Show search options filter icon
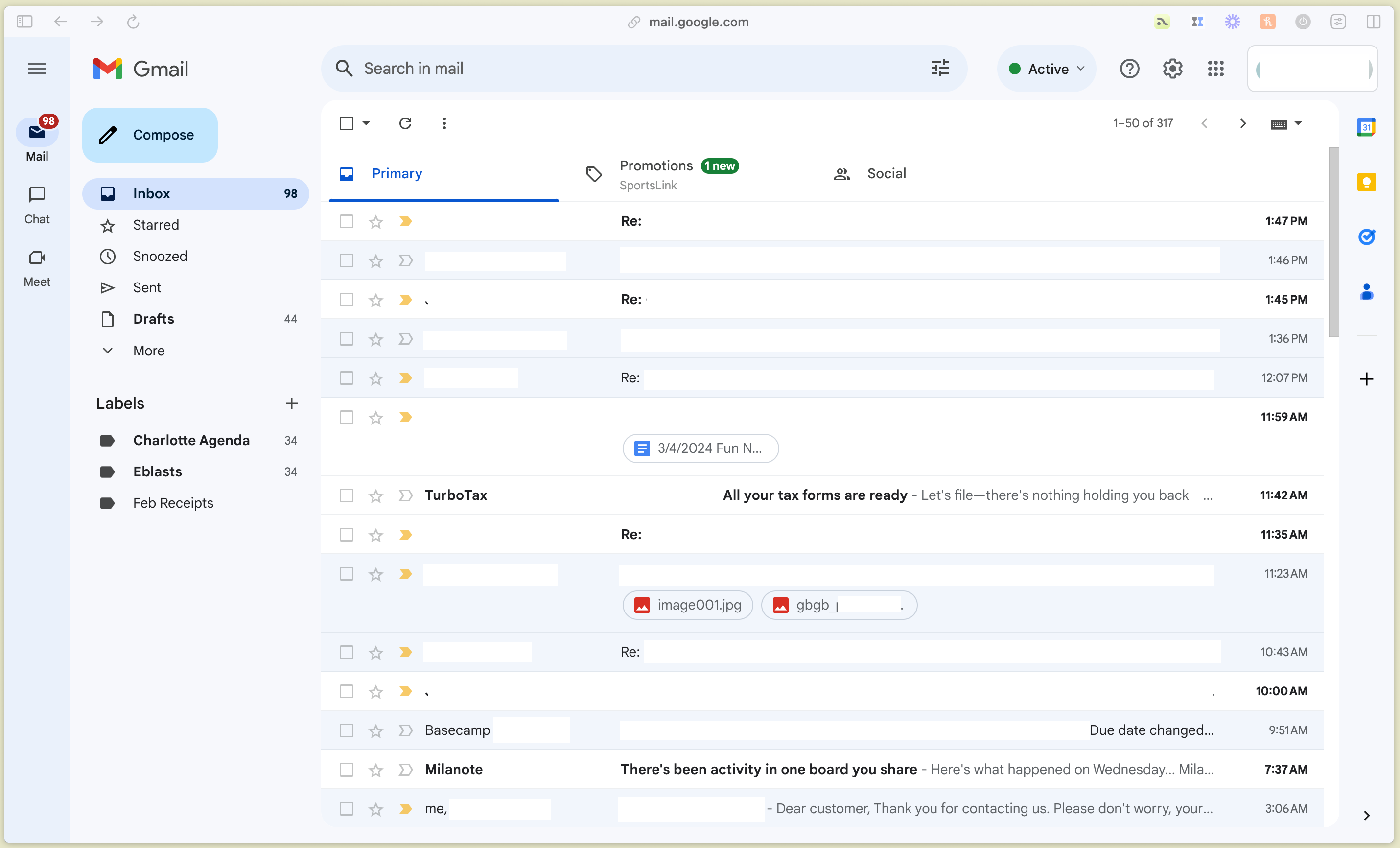 point(940,68)
